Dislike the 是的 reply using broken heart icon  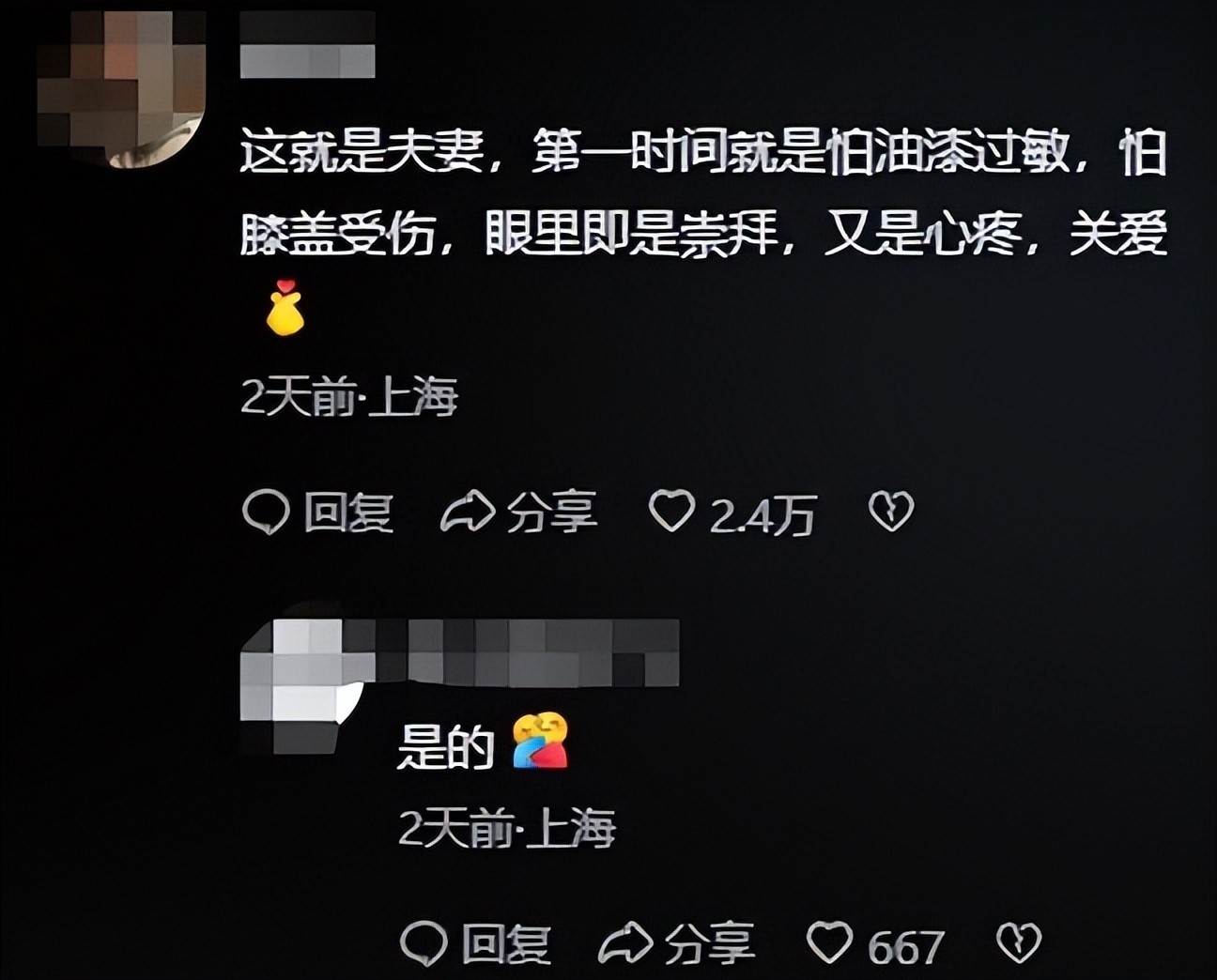tap(1019, 942)
